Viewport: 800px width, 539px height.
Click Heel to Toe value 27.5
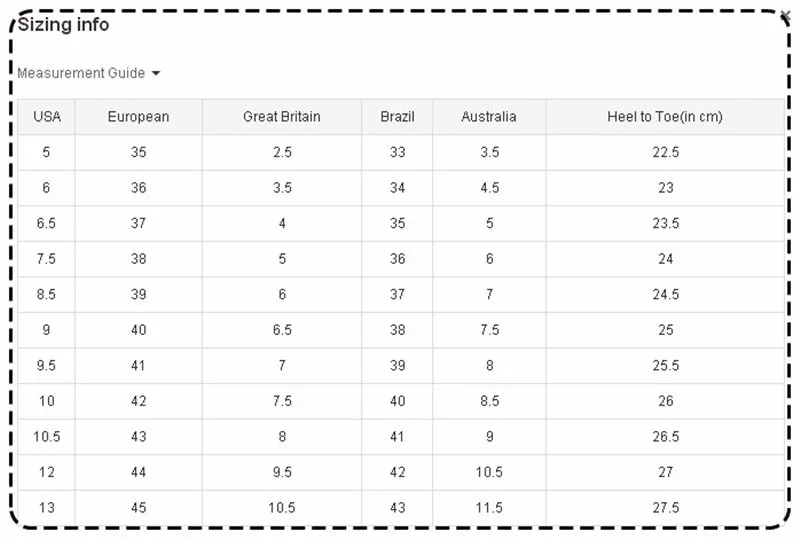tap(665, 508)
